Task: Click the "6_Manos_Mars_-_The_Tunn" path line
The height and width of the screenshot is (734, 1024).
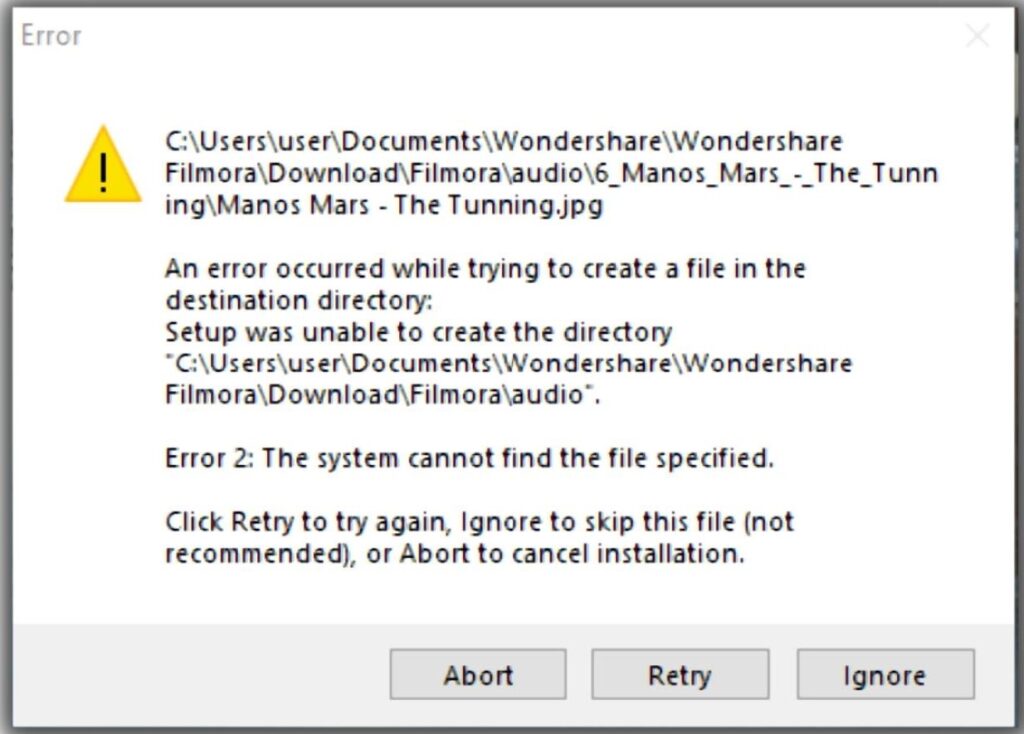Action: tap(551, 174)
